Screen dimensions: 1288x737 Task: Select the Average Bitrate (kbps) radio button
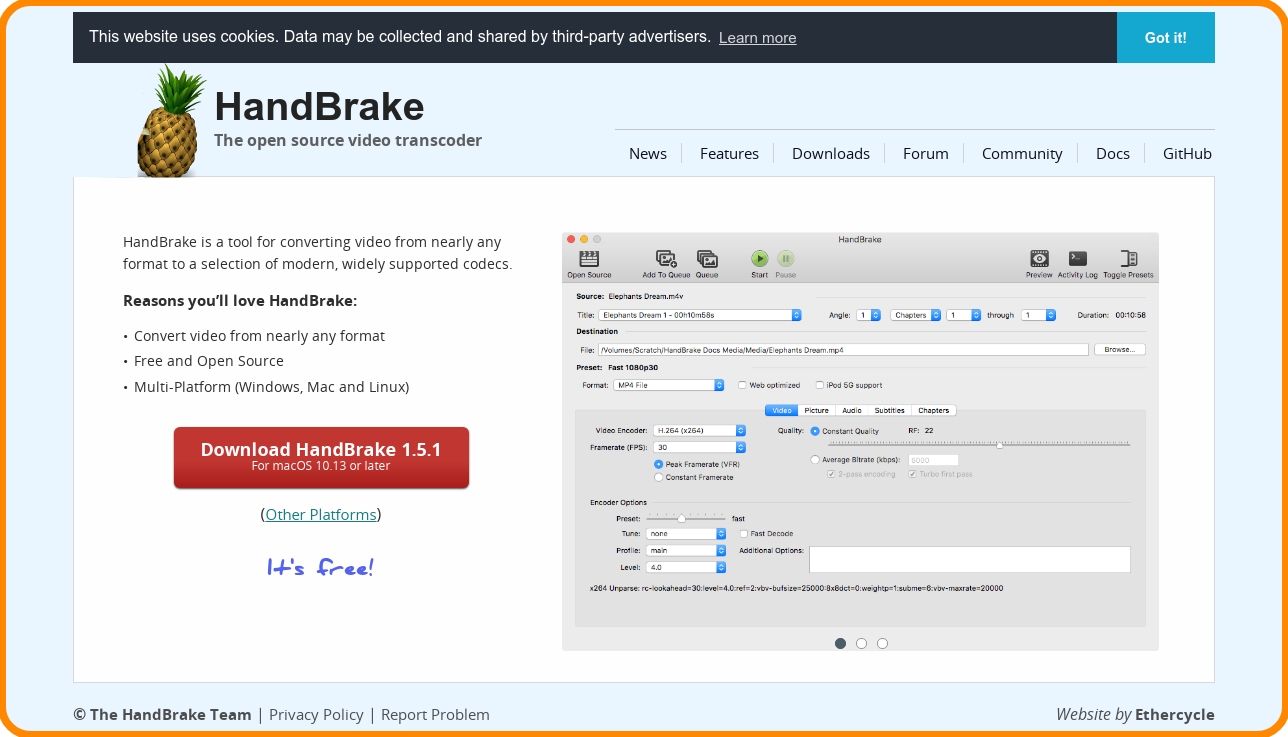tap(815, 459)
